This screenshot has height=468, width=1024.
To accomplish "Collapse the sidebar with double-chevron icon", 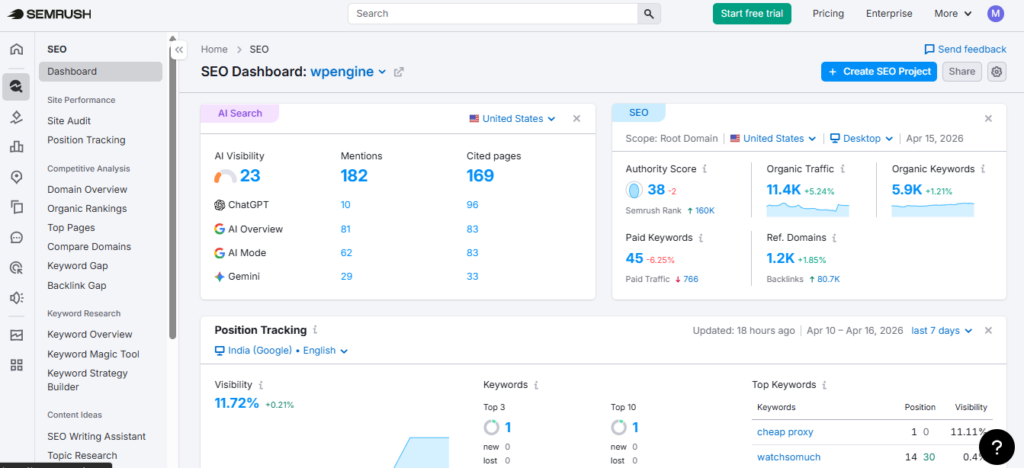I will [179, 50].
